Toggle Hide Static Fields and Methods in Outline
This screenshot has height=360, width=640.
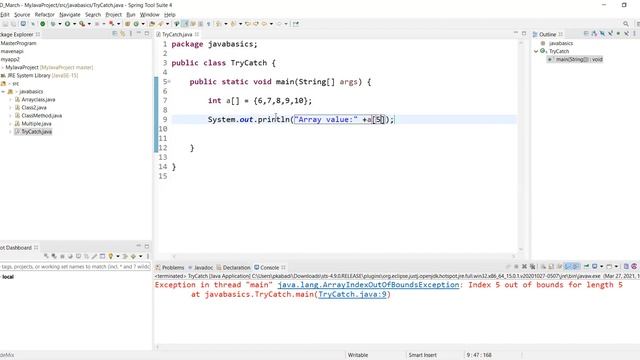tap(610, 34)
